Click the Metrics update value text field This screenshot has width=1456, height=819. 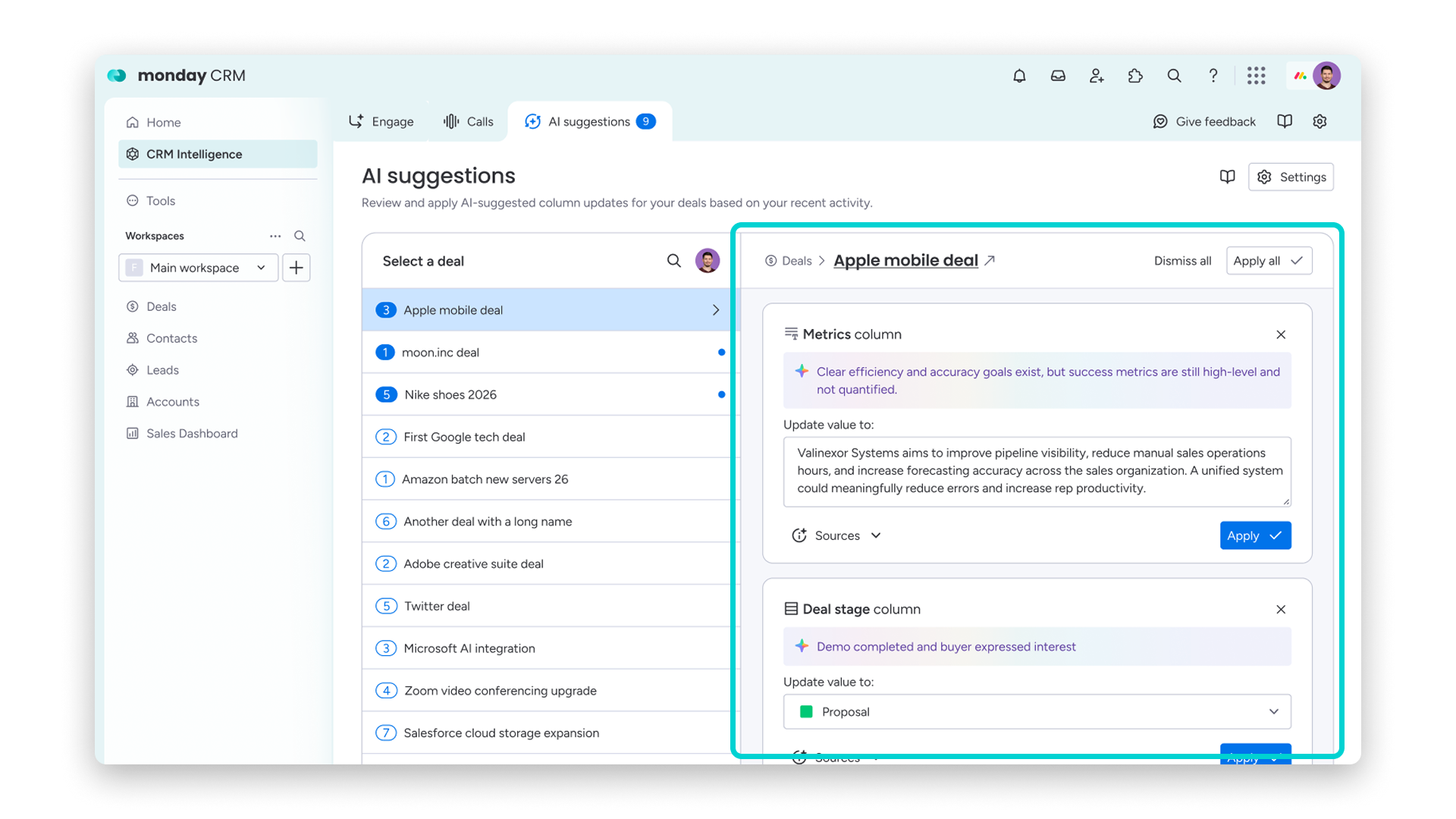[x=1037, y=471]
